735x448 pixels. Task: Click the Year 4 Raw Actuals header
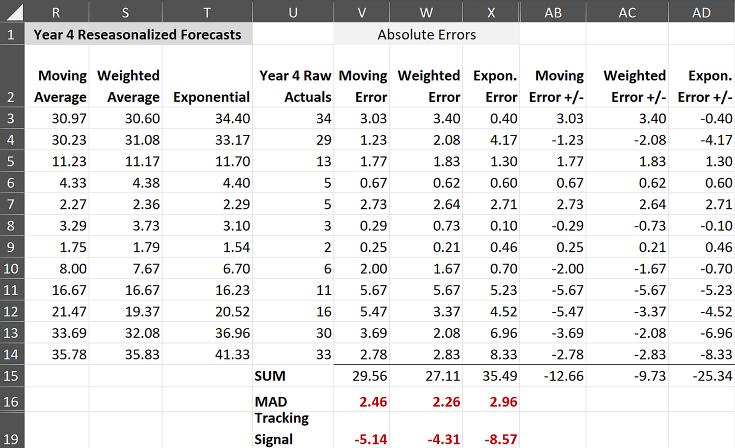(x=293, y=86)
